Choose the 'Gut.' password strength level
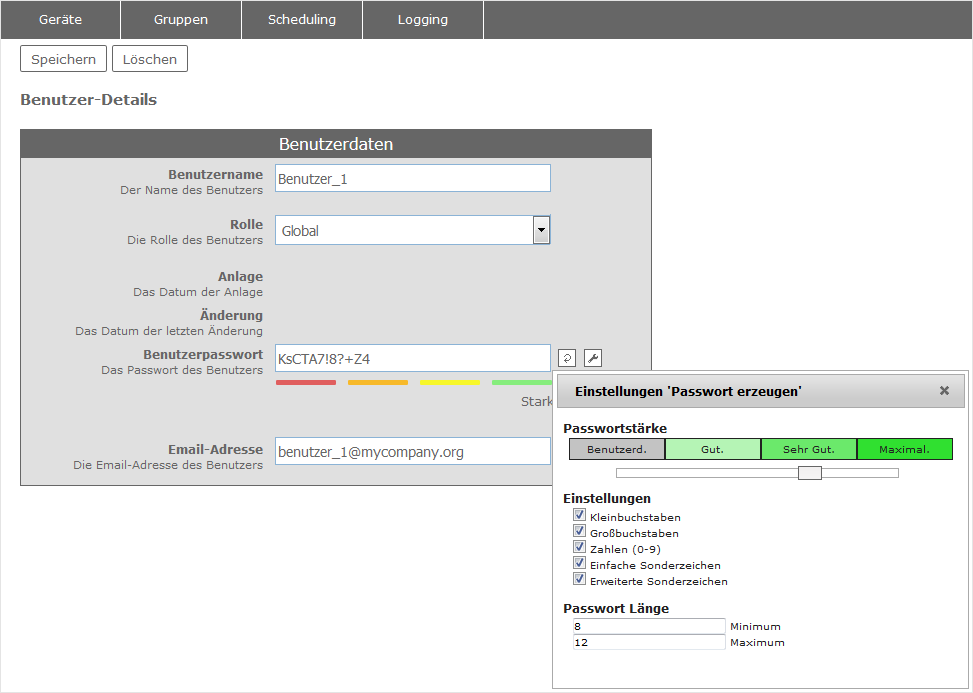Image resolution: width=973 pixels, height=693 pixels. [712, 449]
